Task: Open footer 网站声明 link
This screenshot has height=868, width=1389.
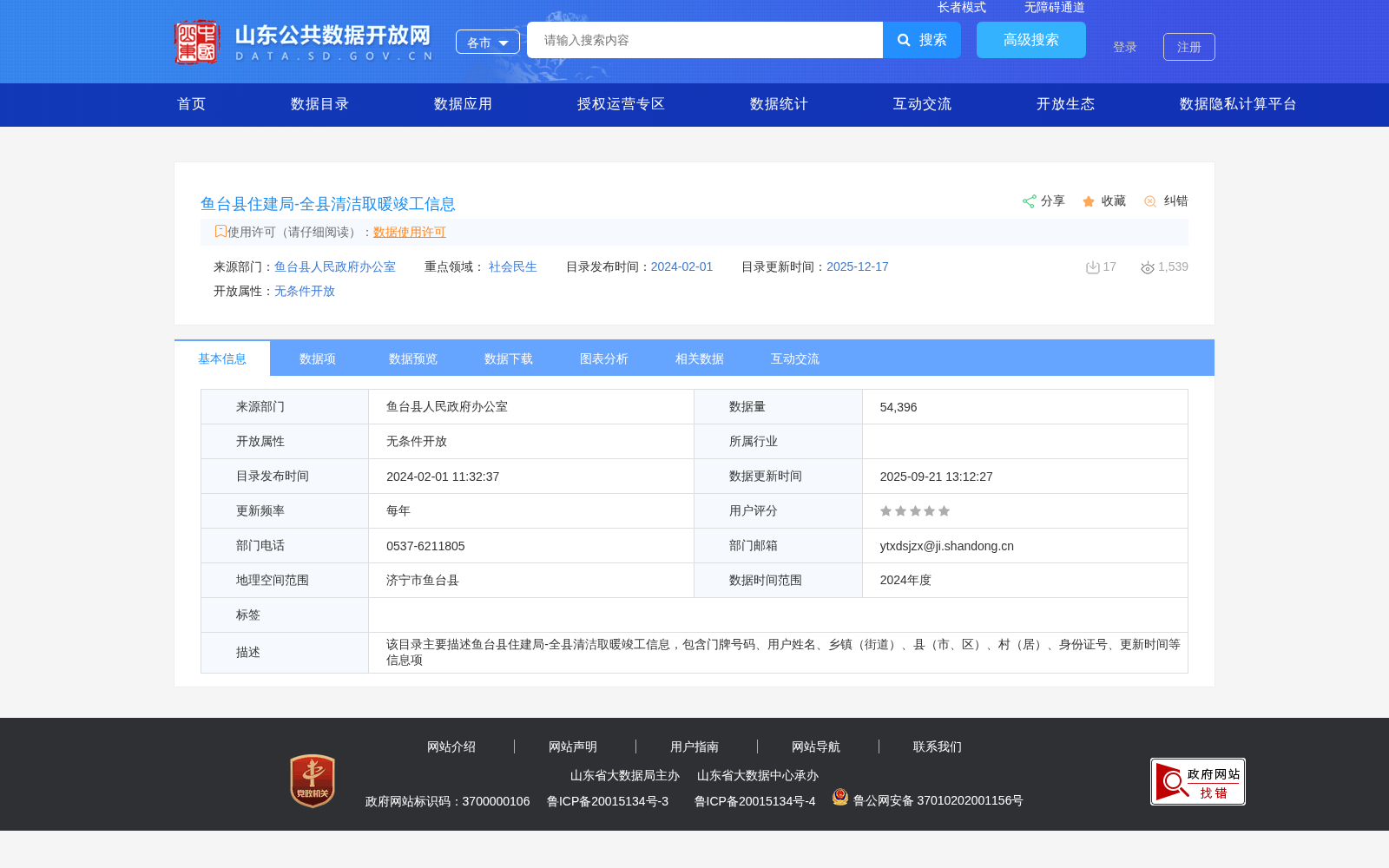Action: (x=573, y=746)
